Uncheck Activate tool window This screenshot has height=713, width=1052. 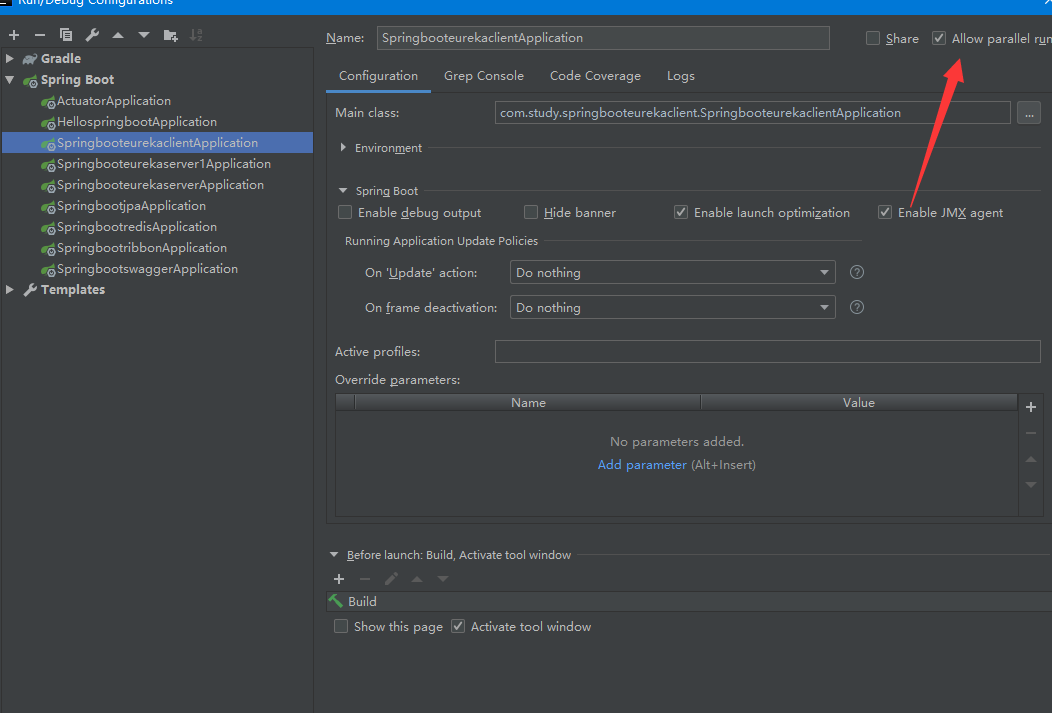point(458,626)
